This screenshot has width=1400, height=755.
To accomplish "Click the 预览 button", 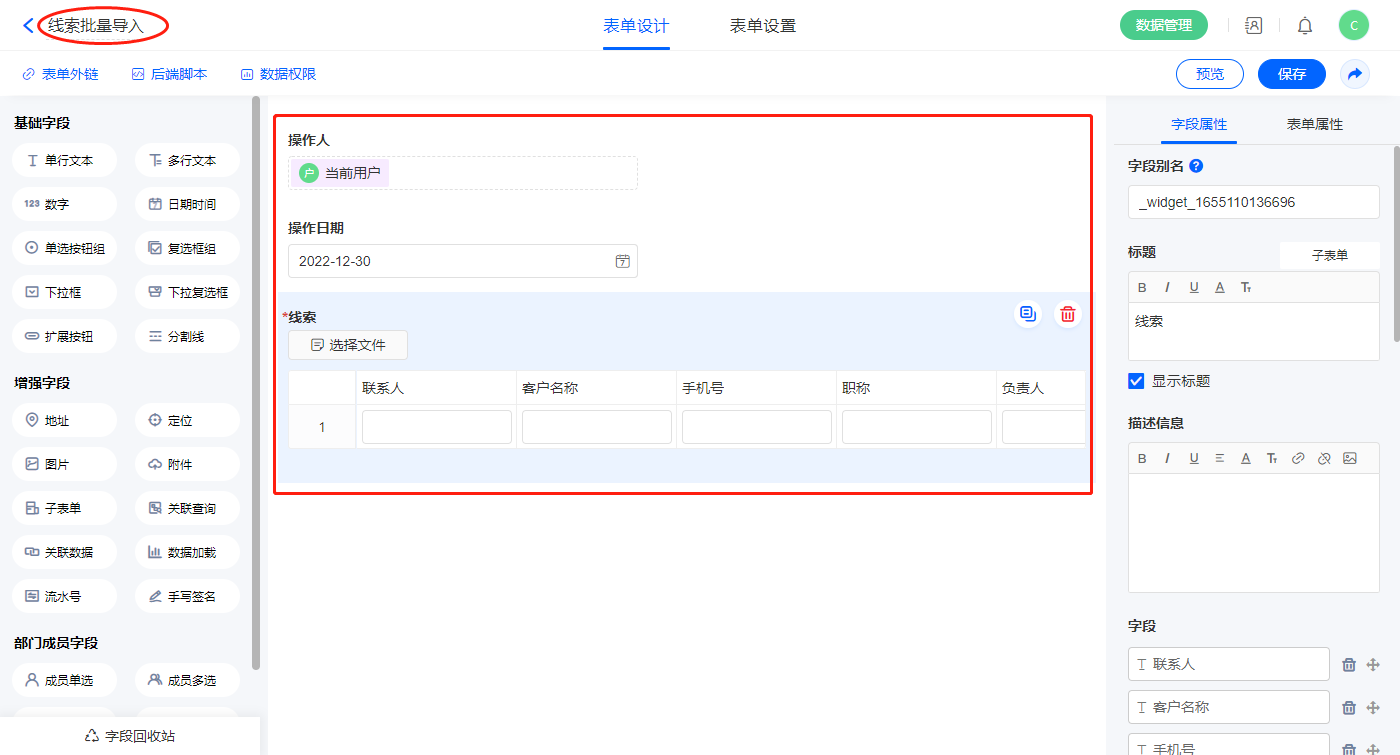I will pyautogui.click(x=1209, y=74).
